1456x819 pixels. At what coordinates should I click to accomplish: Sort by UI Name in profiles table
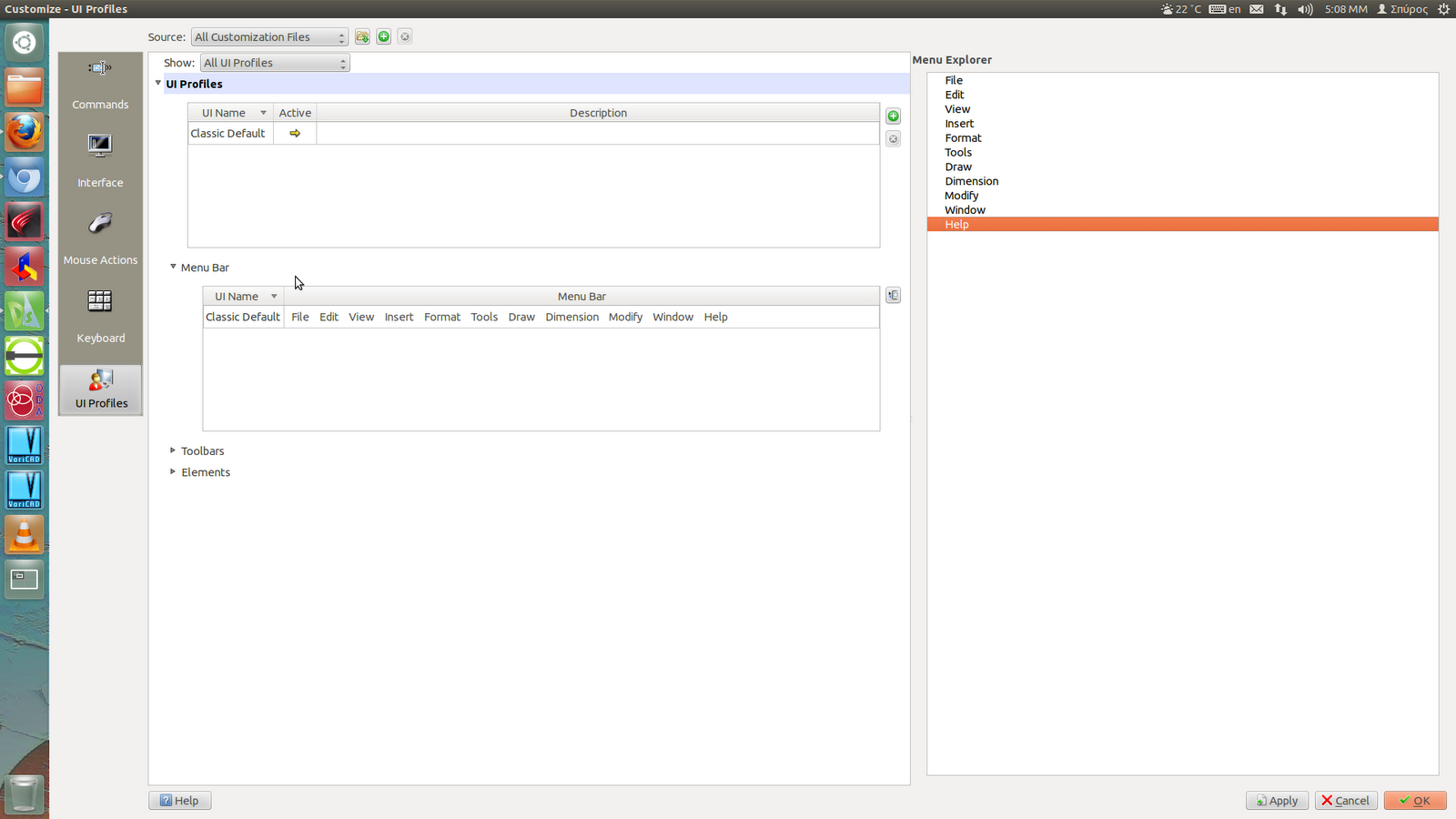coord(231,113)
